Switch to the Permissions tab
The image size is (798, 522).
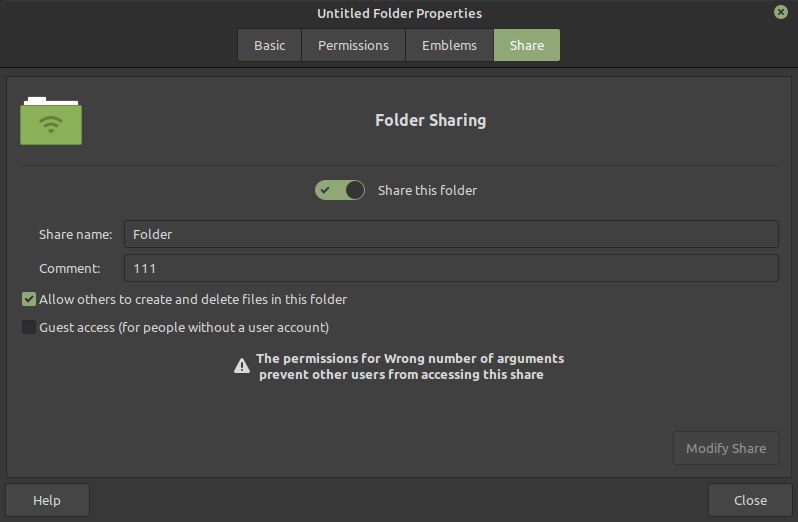353,45
